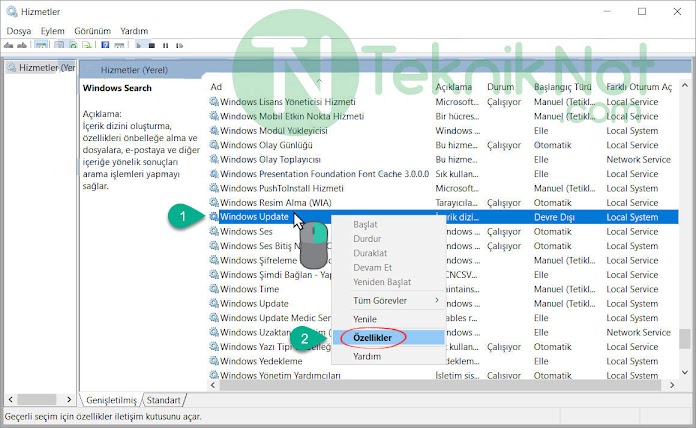
Task: Click the gear icon next to Windows Lisans Yöneticisi Hizmeti
Action: click(x=214, y=102)
